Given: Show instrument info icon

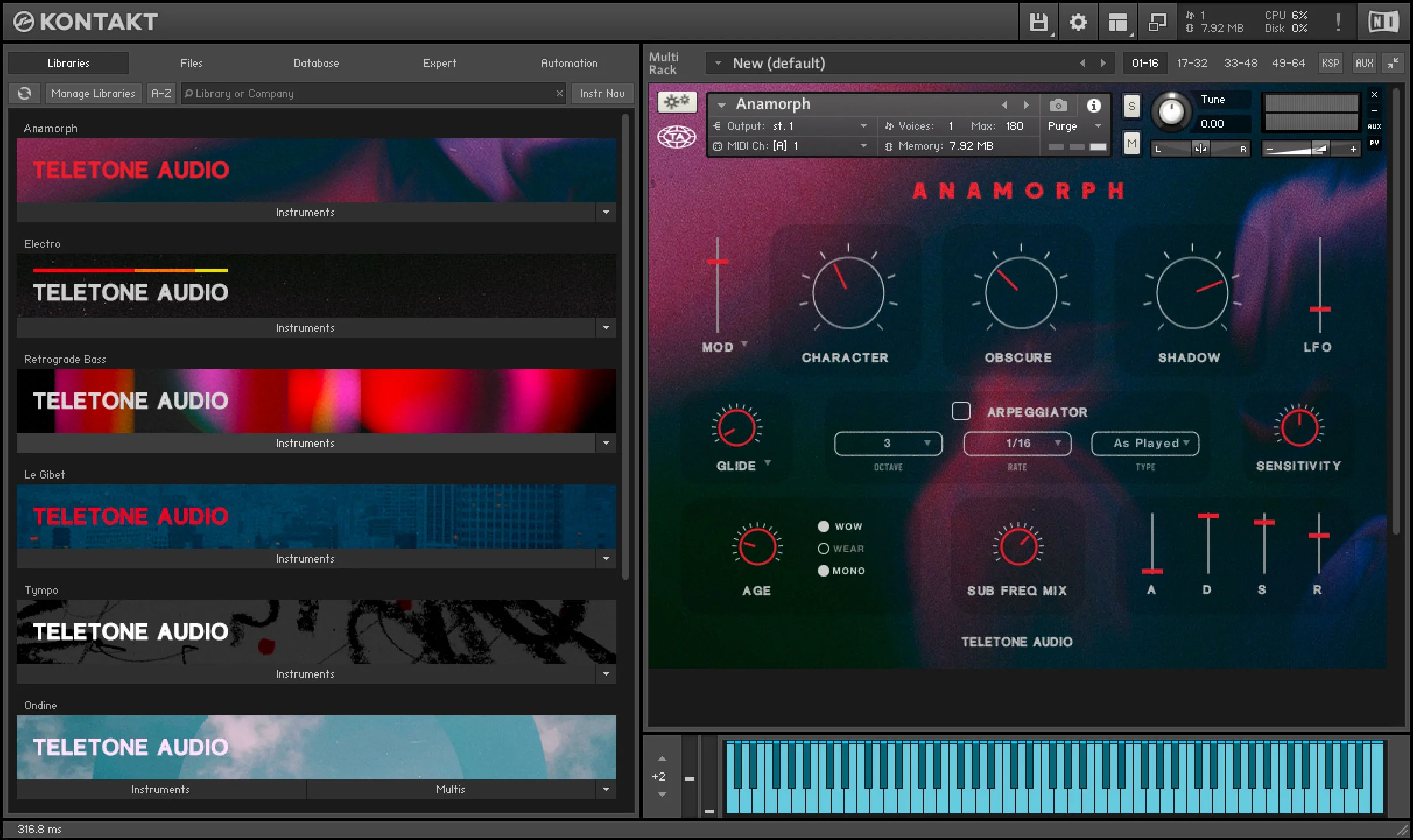Looking at the screenshot, I should tap(1094, 105).
